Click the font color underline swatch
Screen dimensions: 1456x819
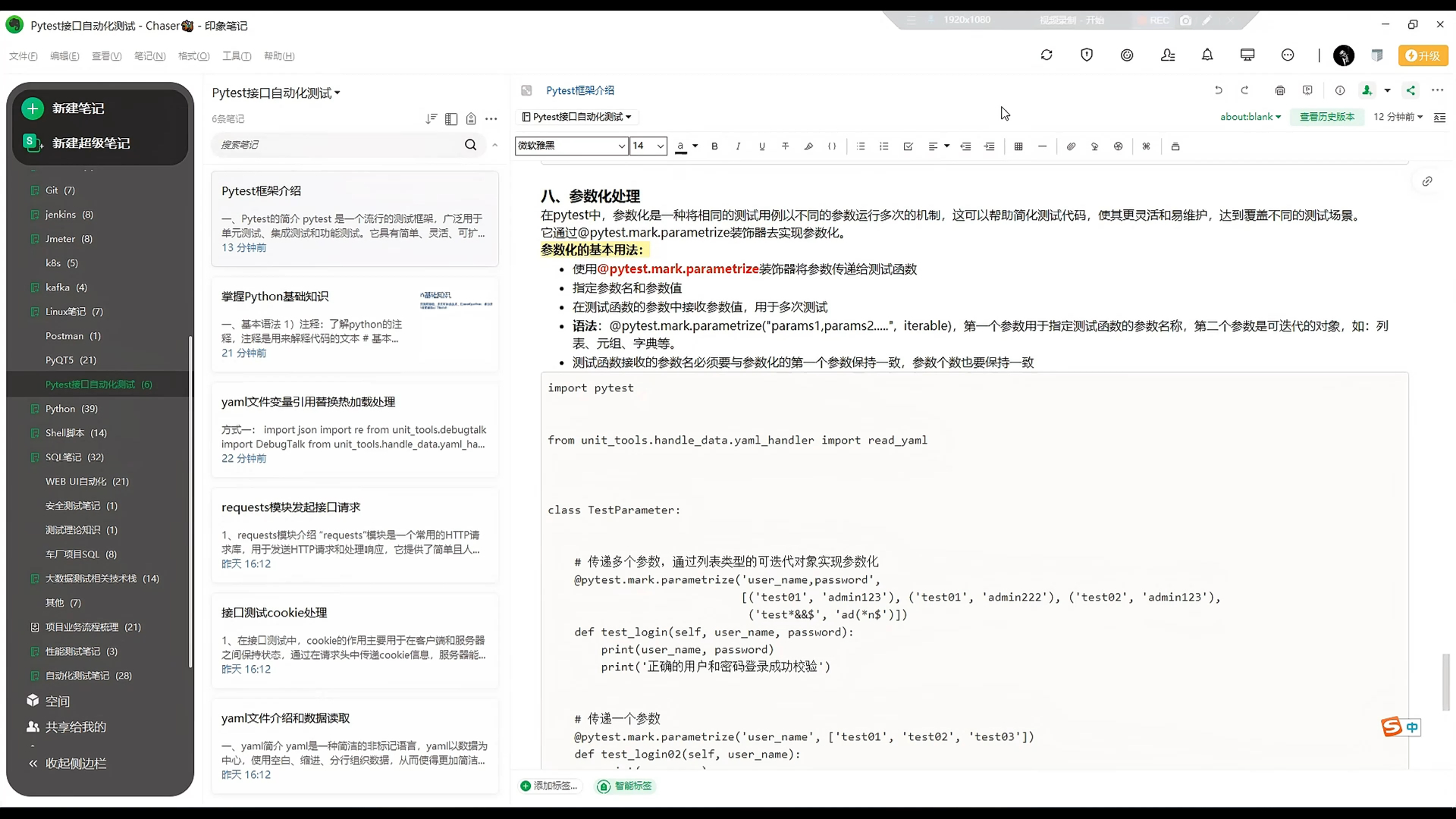pyautogui.click(x=681, y=146)
